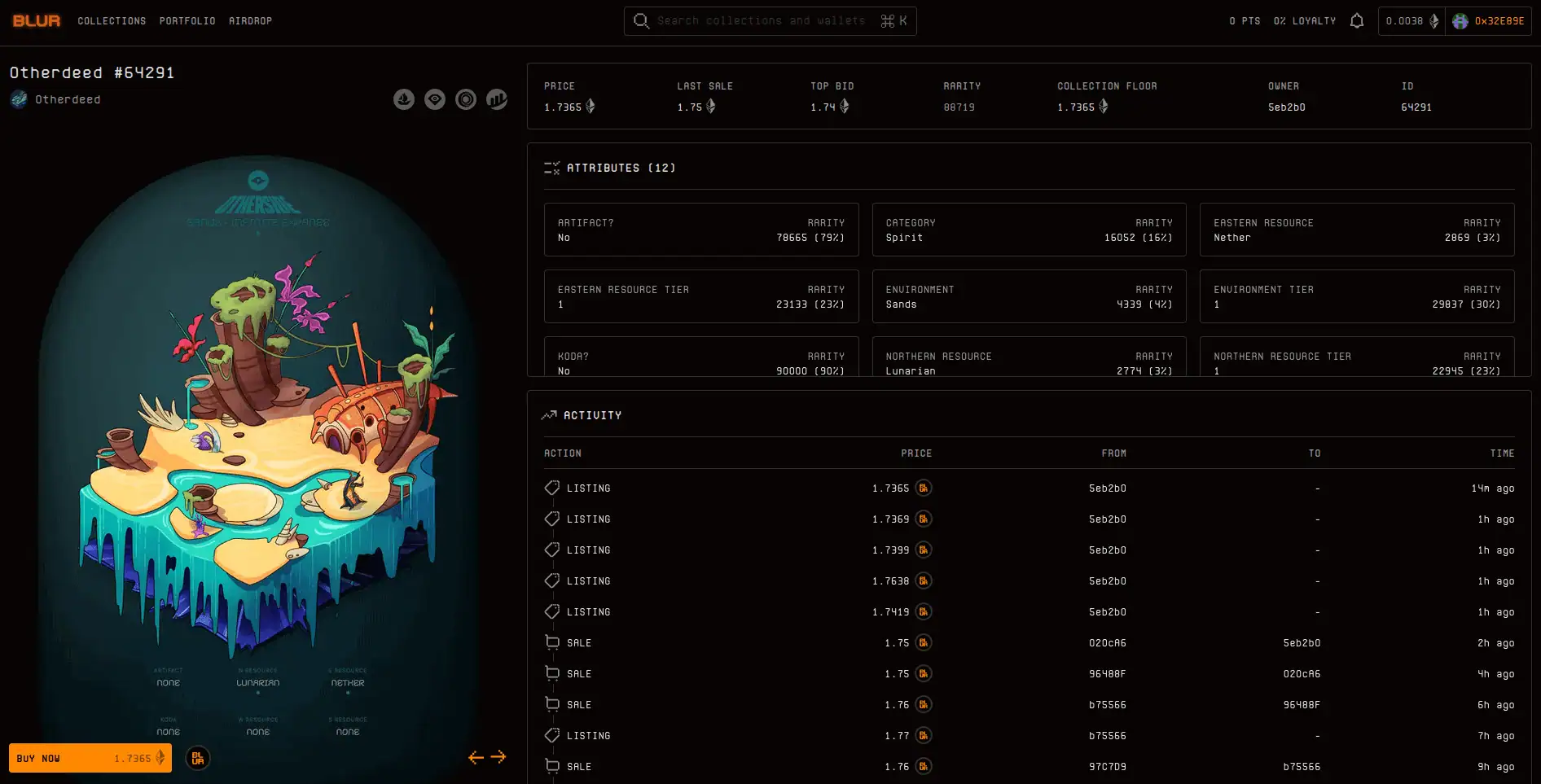Click the Activity section trend icon

click(549, 415)
